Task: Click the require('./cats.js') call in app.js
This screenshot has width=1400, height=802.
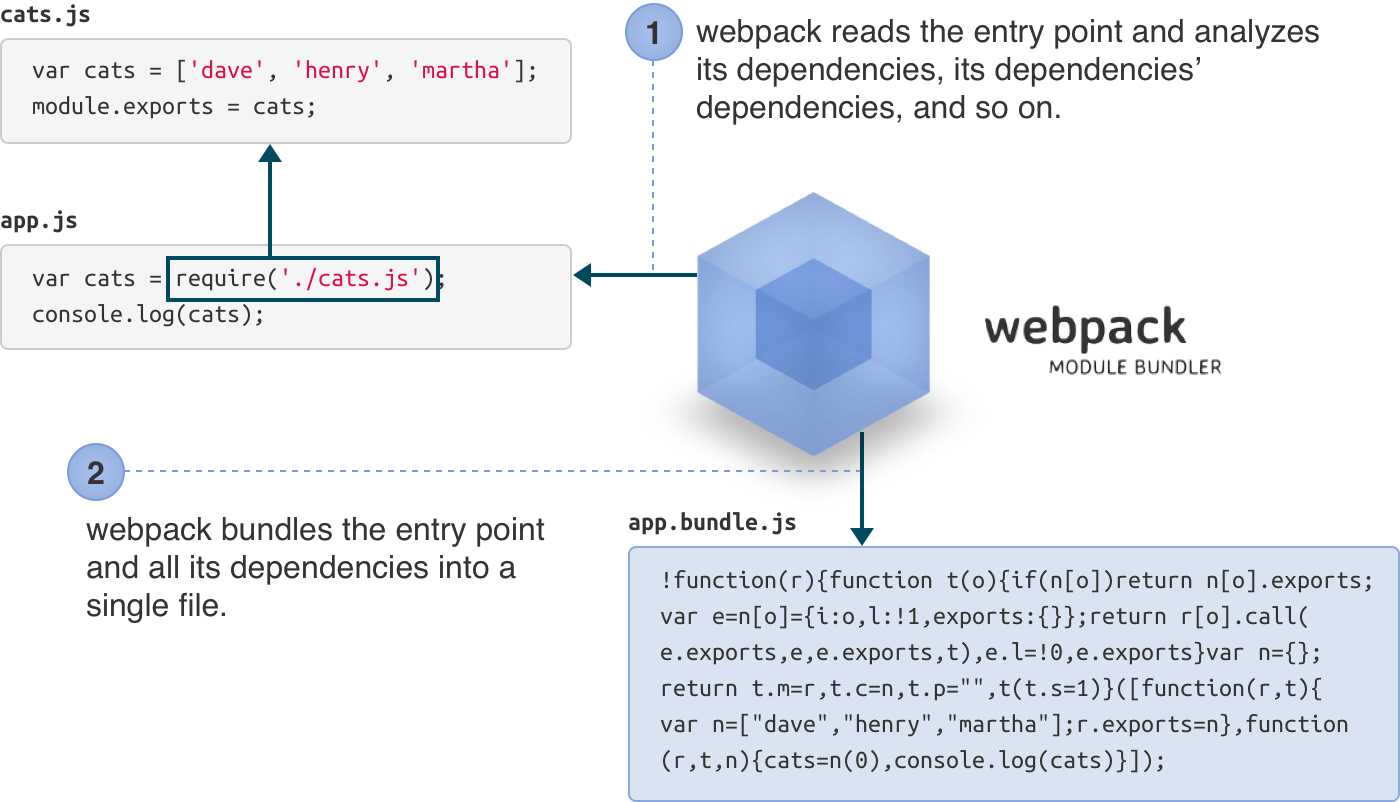Action: tap(303, 278)
